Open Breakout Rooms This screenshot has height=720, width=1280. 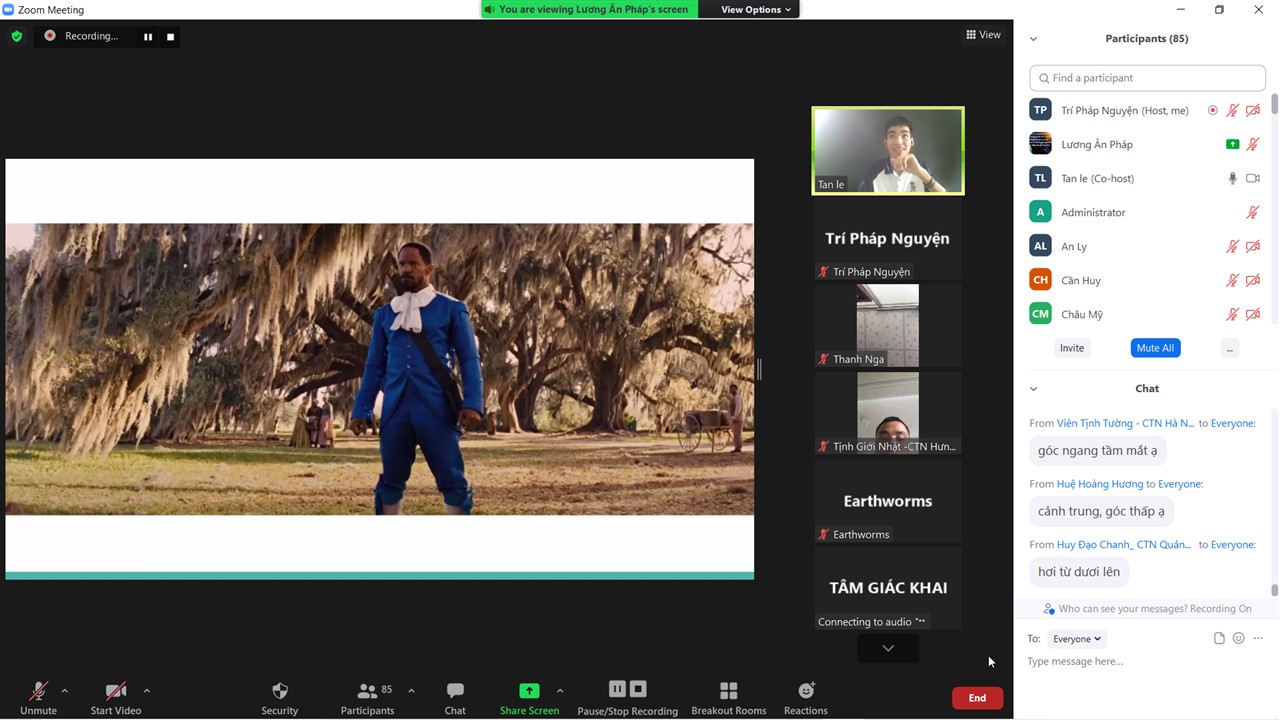click(x=729, y=698)
